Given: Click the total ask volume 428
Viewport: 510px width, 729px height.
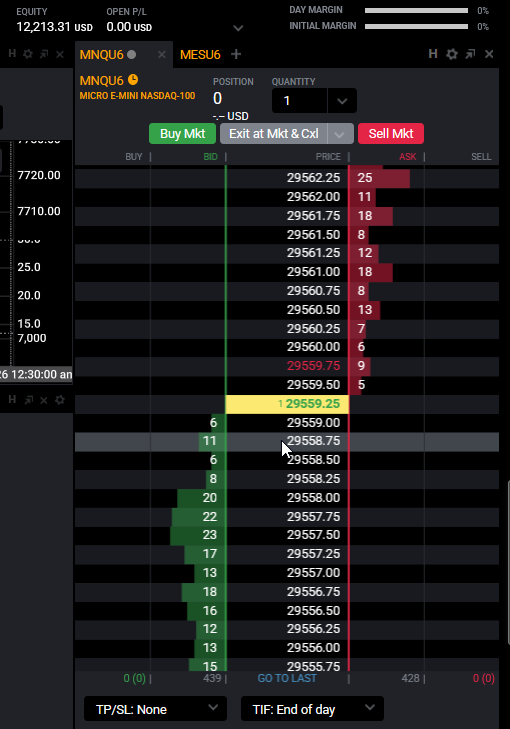Looking at the screenshot, I should pos(410,678).
